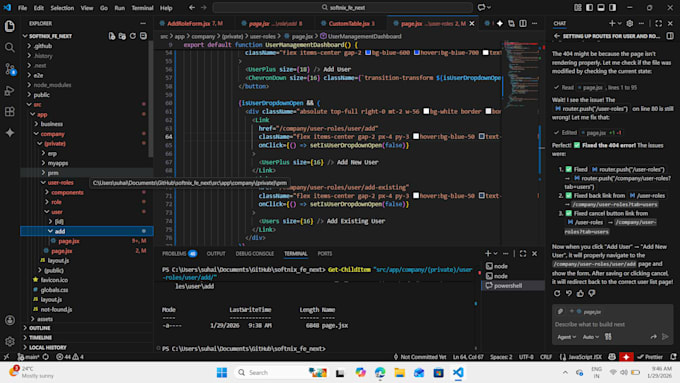Maximize the terminal panel

tap(523, 253)
